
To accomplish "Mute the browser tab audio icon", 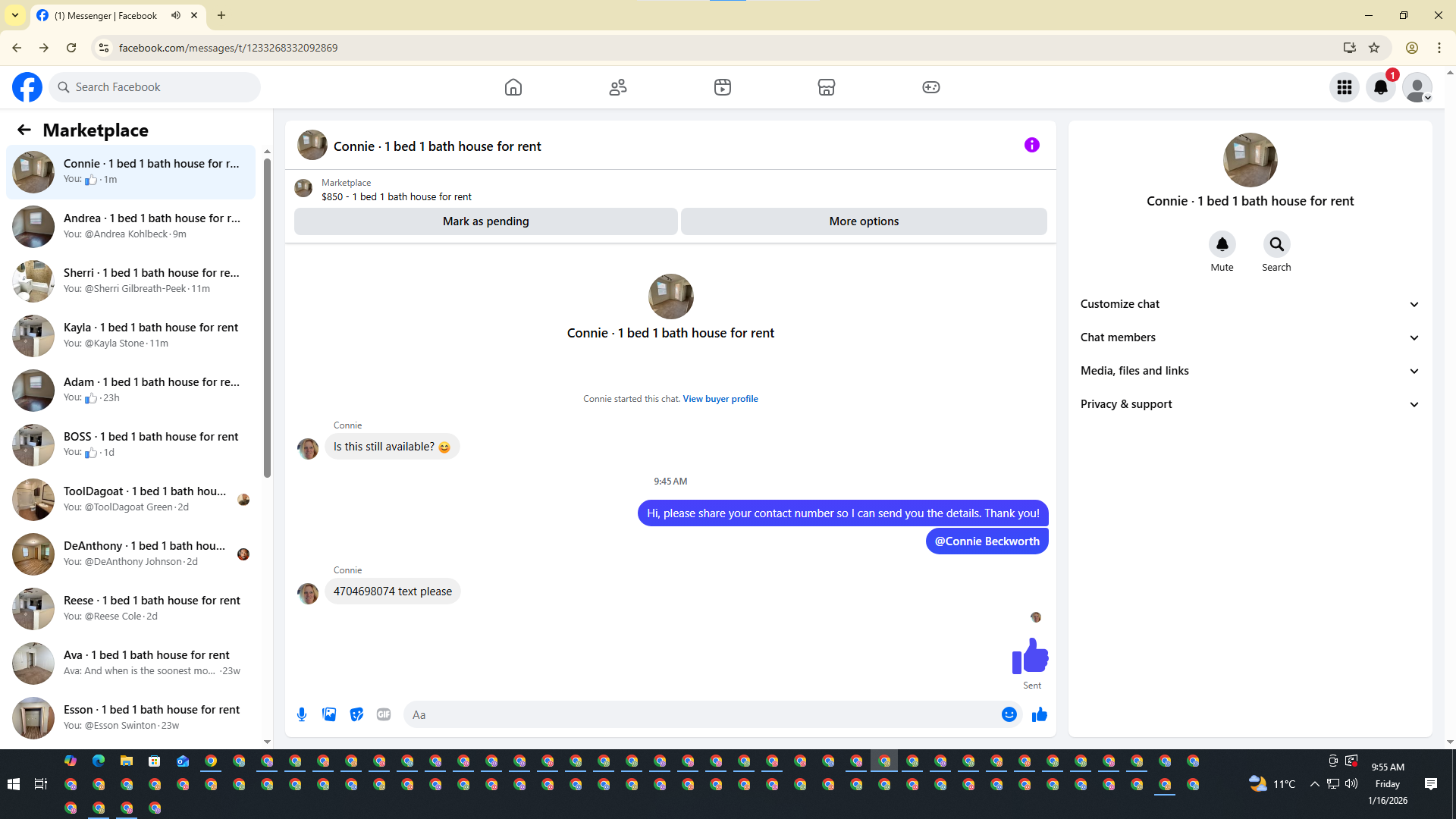I will click(x=176, y=15).
